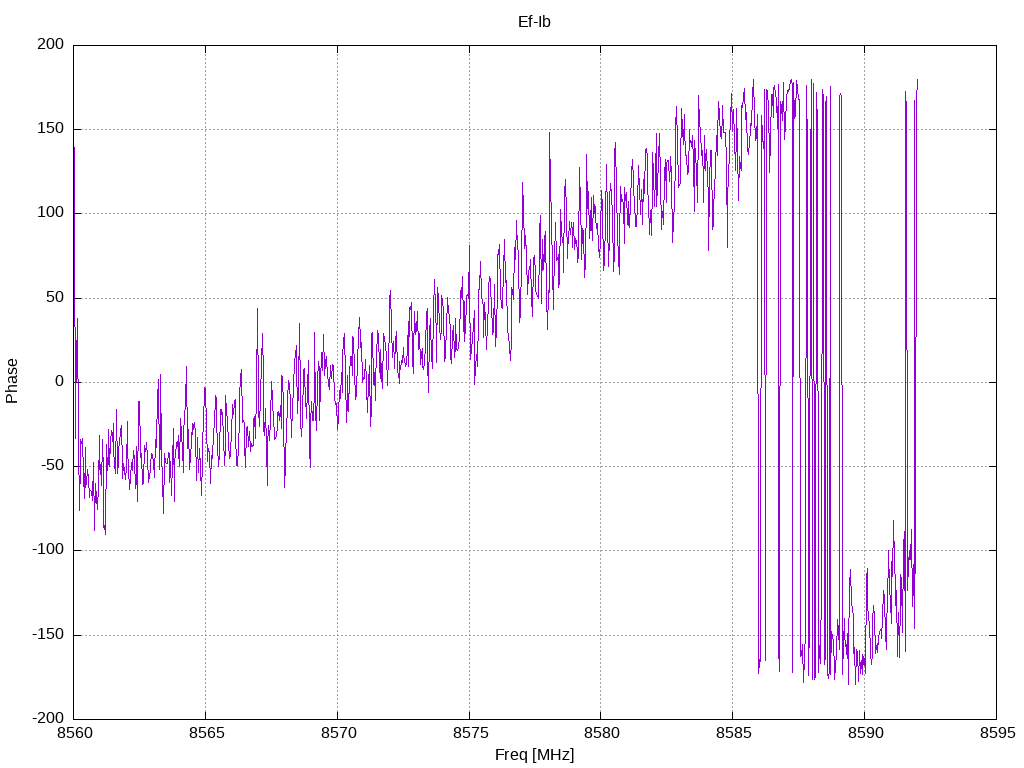Click the y-axis tick label 200
The image size is (1024, 768).
[x=51, y=44]
